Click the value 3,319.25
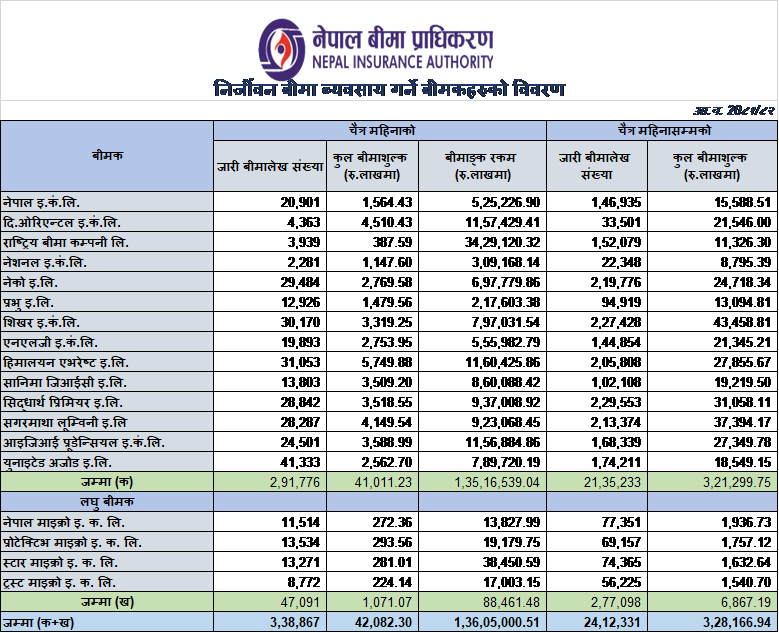779x633 pixels. [x=387, y=322]
